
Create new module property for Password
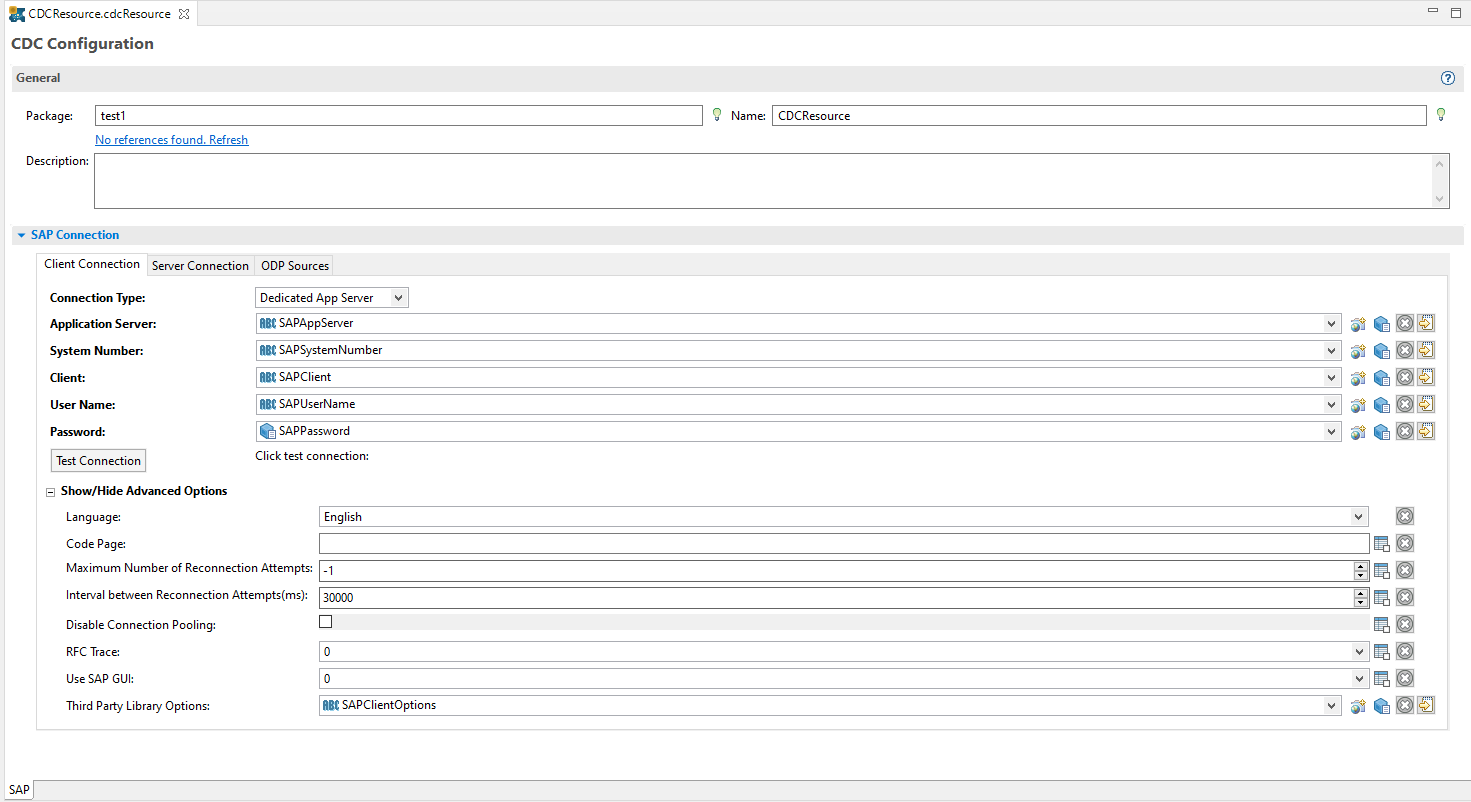point(1358,432)
